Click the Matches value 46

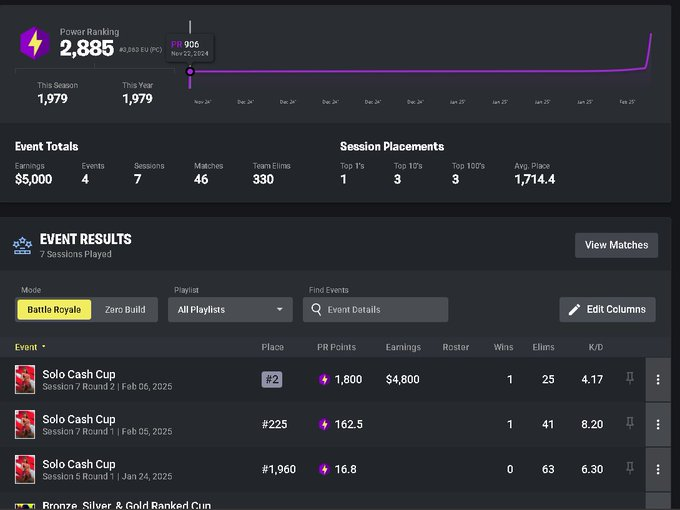coord(201,179)
